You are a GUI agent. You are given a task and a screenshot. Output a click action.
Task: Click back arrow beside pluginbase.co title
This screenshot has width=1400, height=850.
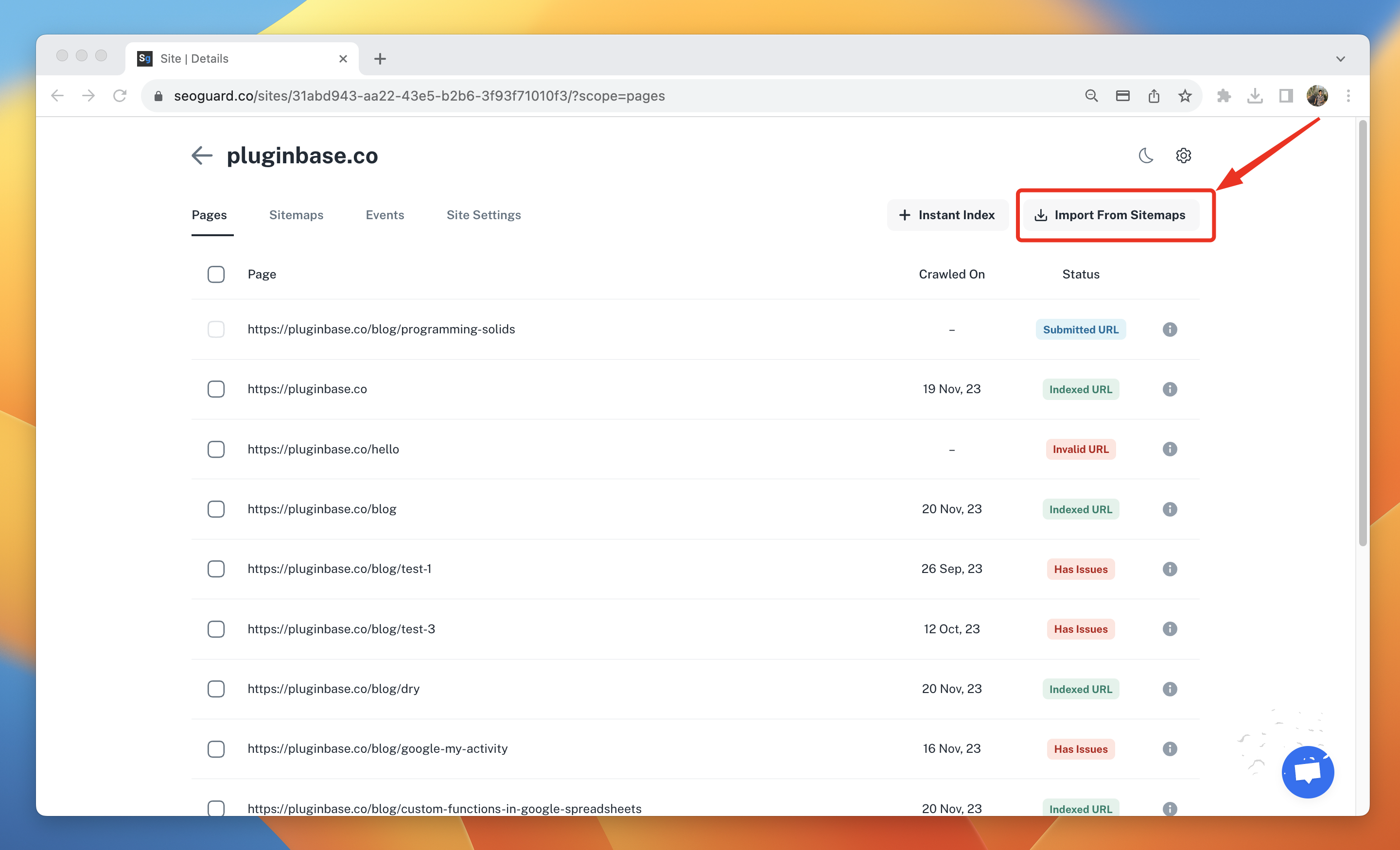coord(202,155)
